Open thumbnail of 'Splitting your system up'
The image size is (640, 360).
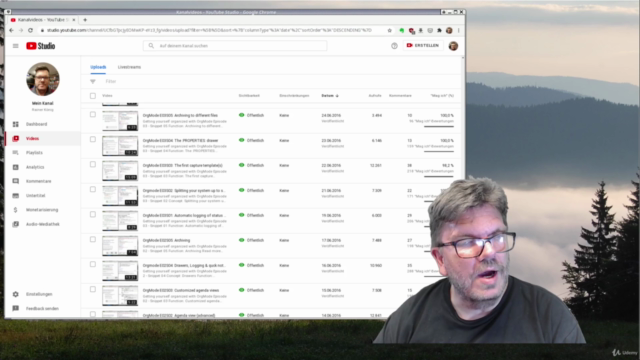(120, 196)
